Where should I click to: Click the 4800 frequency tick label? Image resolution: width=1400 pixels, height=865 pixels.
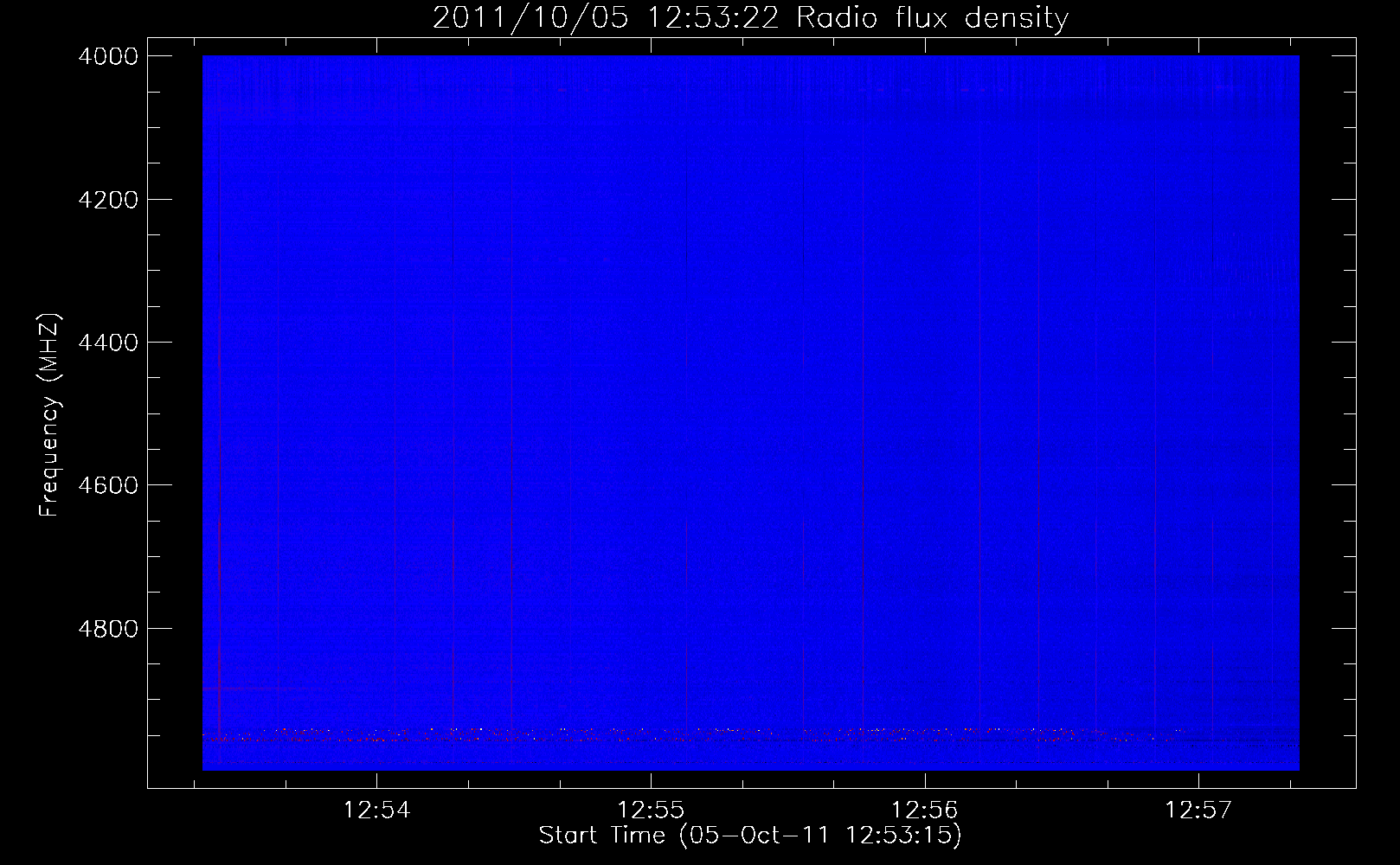108,629
